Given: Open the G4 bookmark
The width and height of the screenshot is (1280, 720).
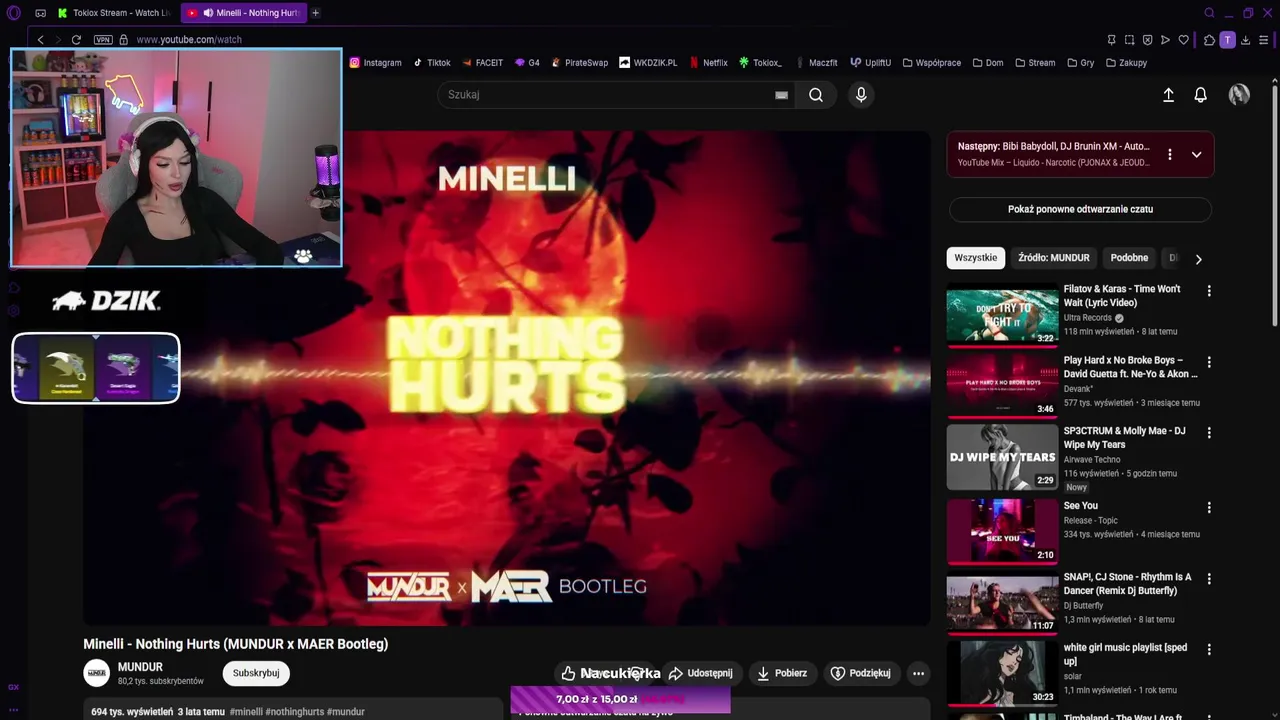Looking at the screenshot, I should 527,62.
